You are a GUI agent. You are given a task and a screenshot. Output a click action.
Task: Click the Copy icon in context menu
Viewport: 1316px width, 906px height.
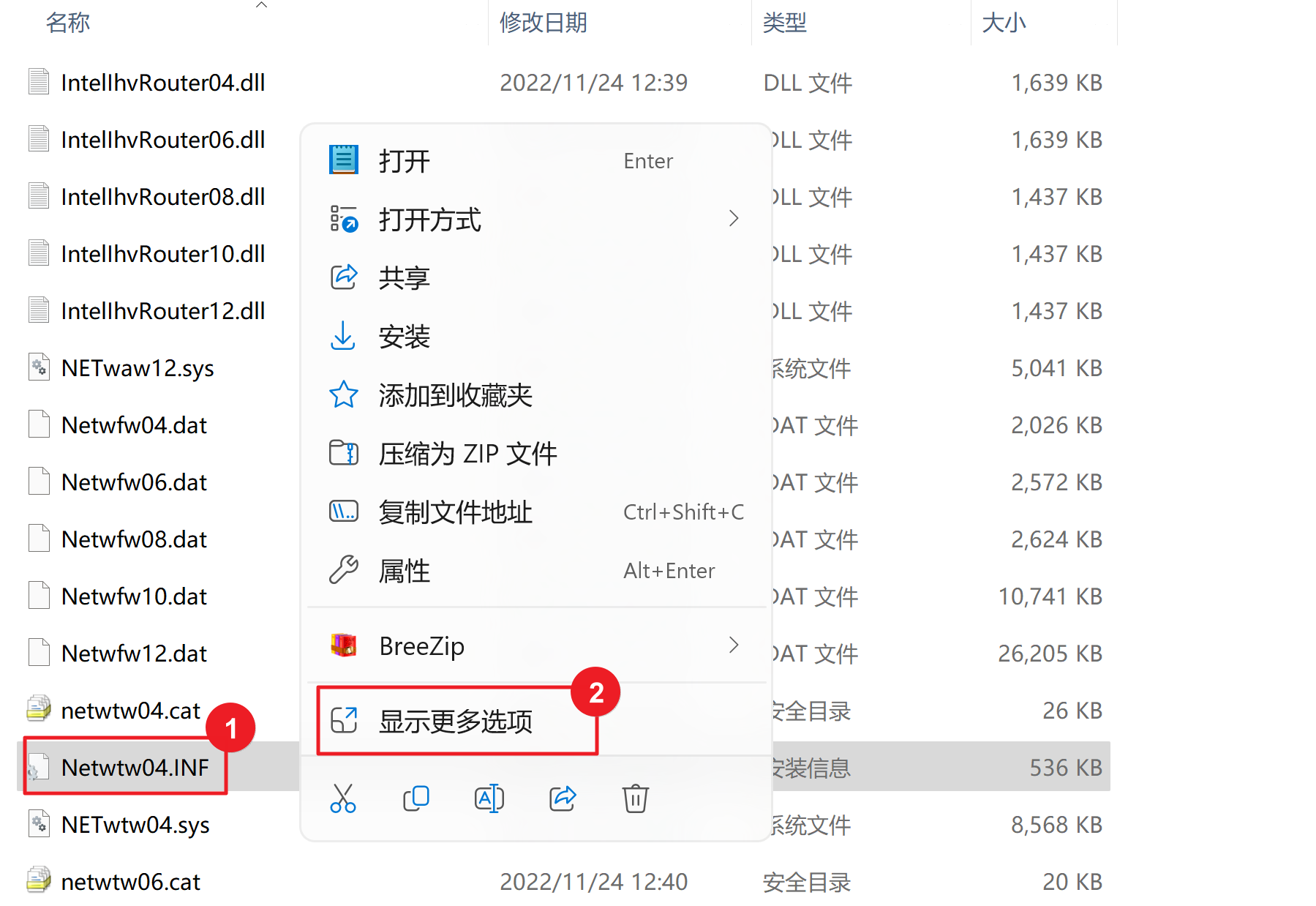click(x=416, y=798)
